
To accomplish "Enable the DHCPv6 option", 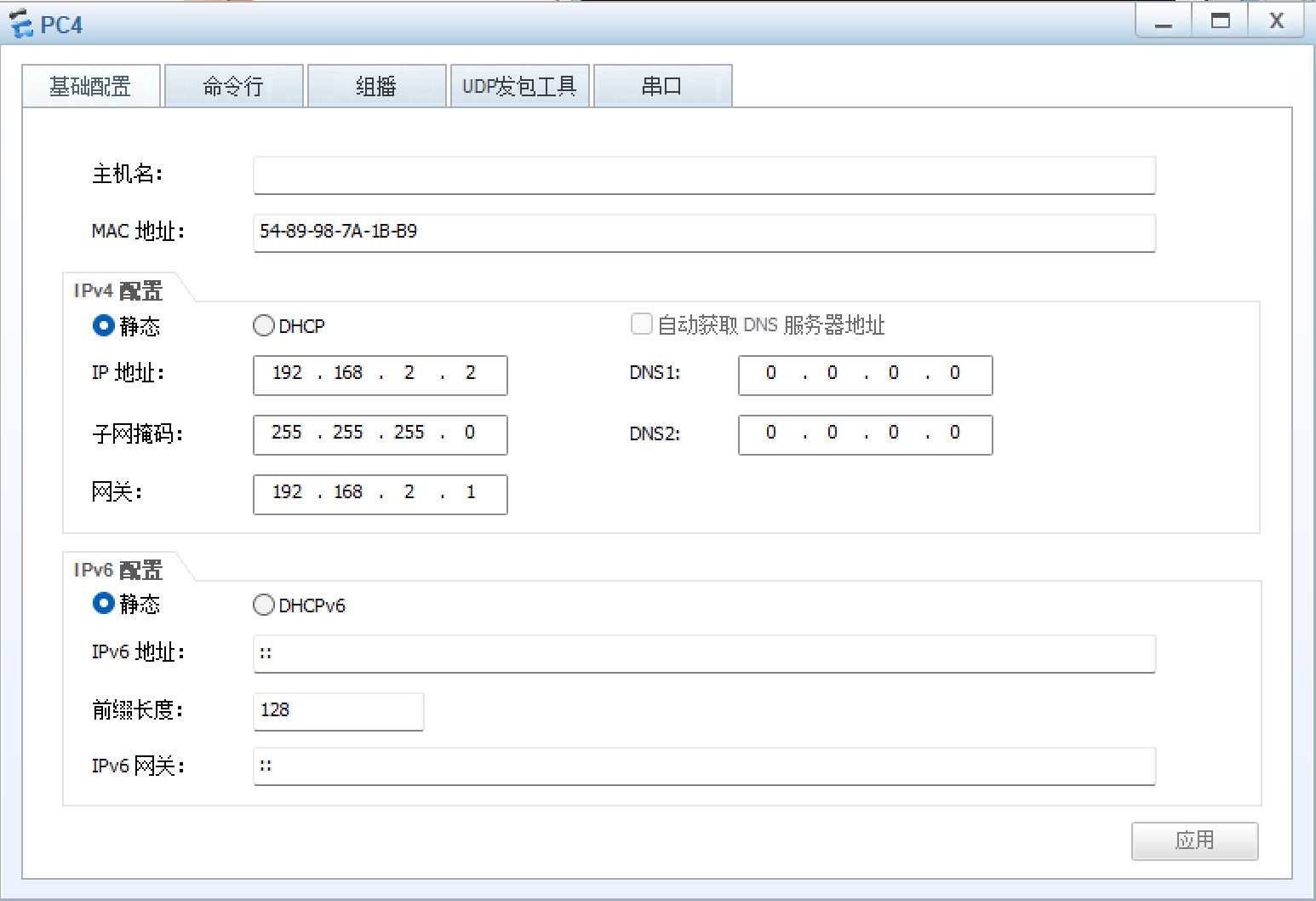I will [x=264, y=605].
